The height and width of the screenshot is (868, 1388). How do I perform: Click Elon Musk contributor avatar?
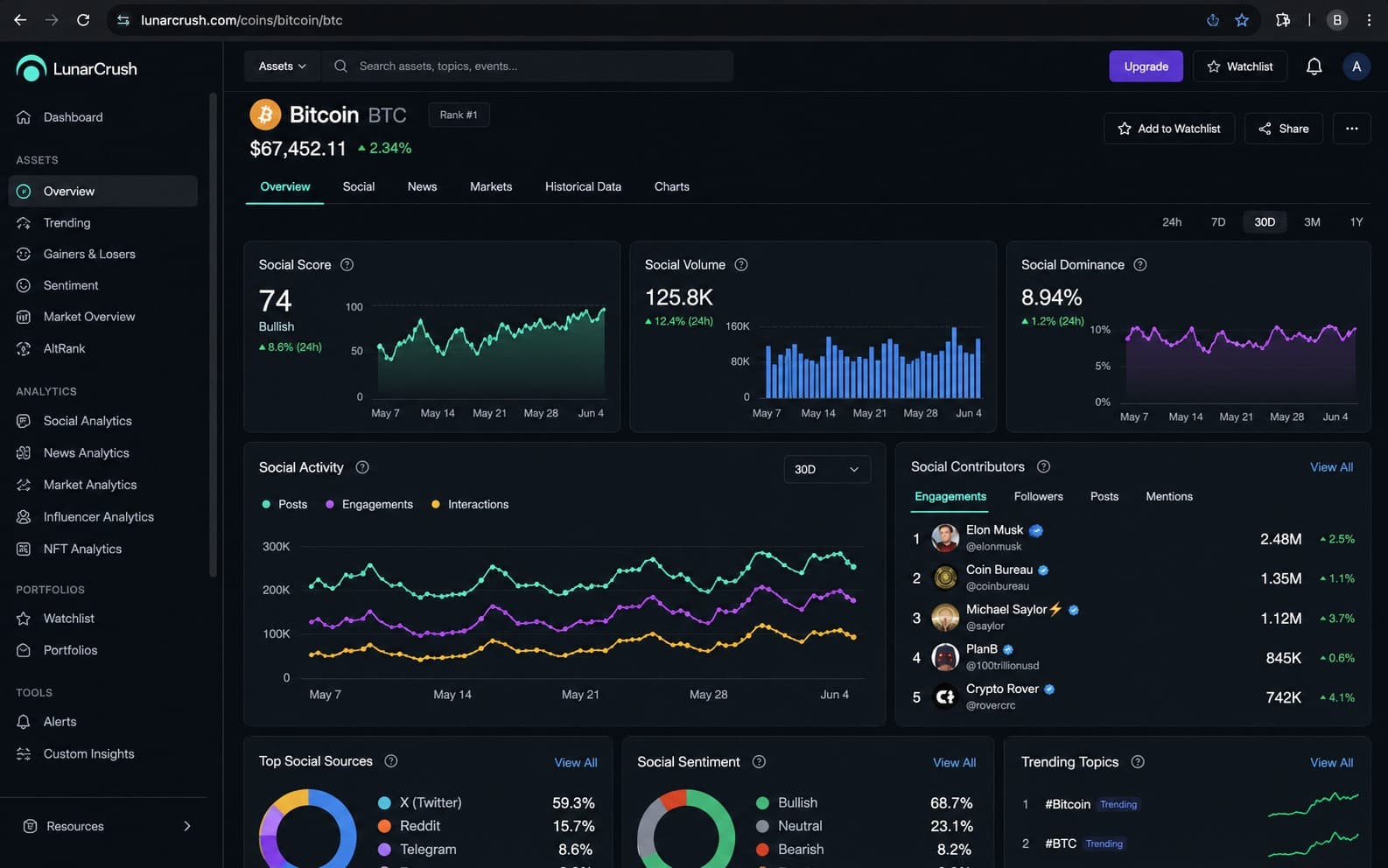coord(945,538)
